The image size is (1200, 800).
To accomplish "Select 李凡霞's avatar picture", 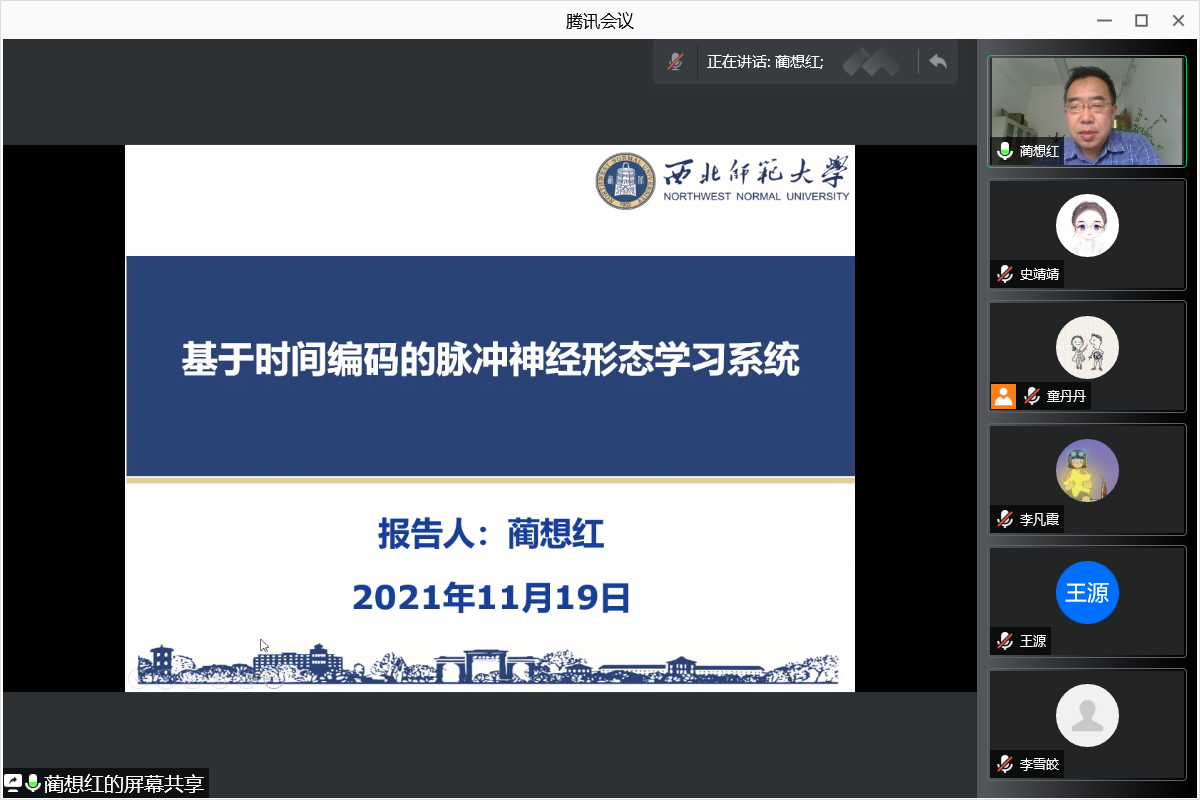I will 1087,470.
